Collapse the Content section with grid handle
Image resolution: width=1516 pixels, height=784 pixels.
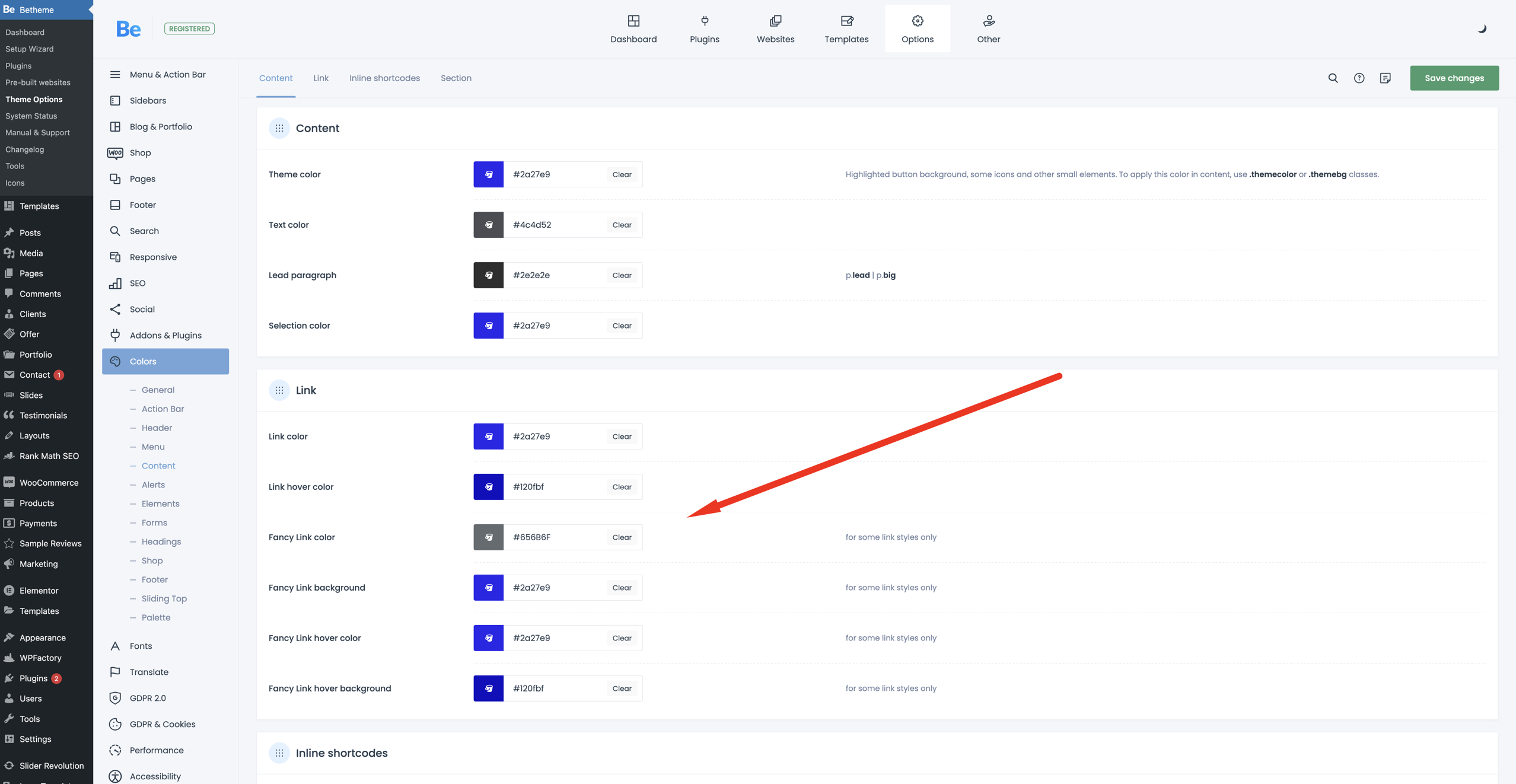[279, 128]
